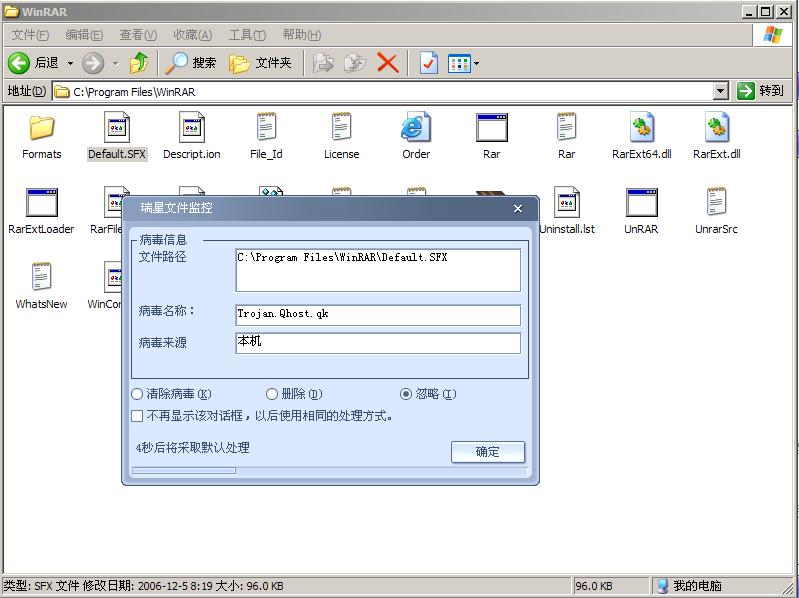The width and height of the screenshot is (799, 598).
Task: Click the Move To toolbar icon
Action: coord(323,63)
